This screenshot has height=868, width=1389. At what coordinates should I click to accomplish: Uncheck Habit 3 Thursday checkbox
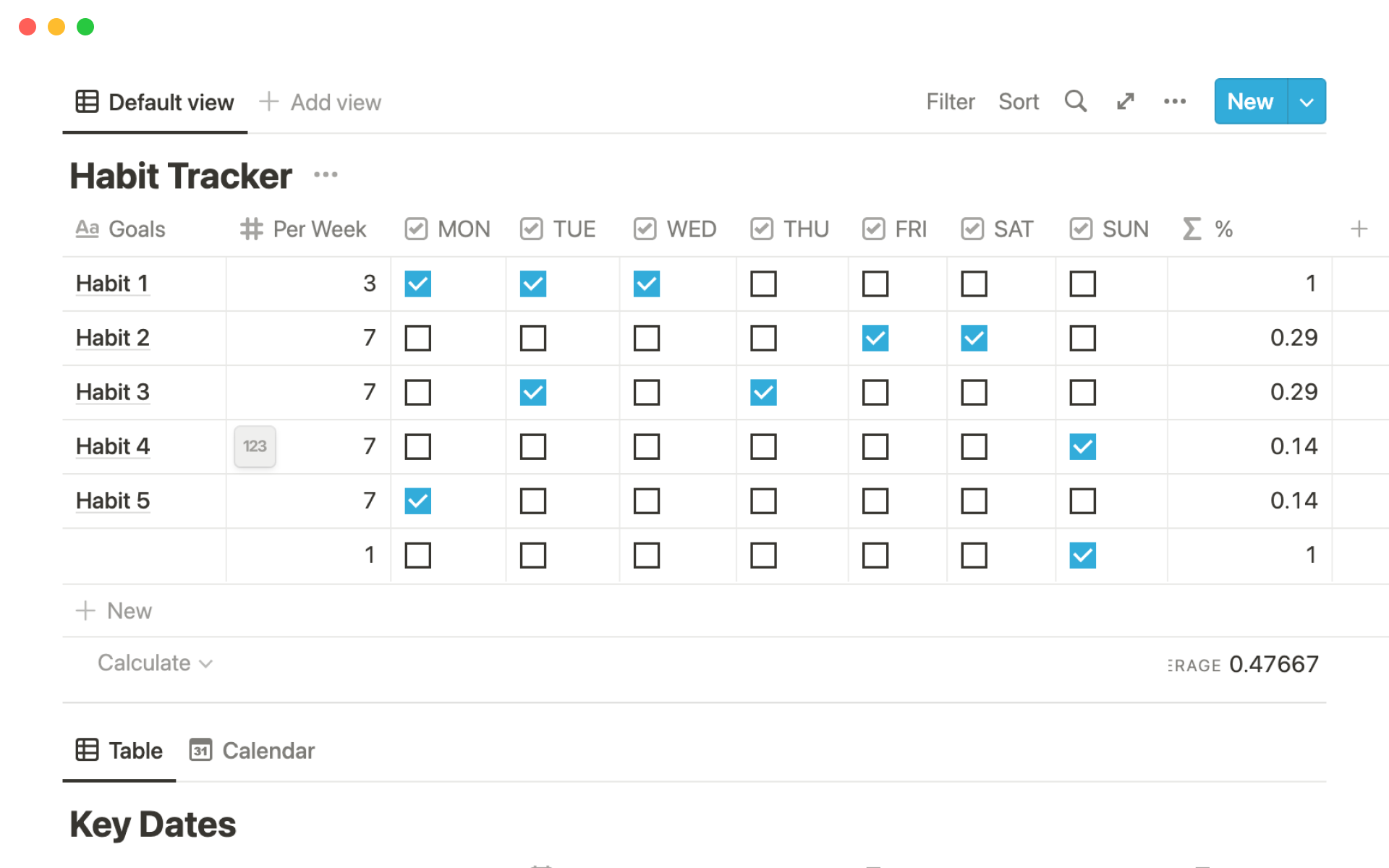click(x=763, y=392)
